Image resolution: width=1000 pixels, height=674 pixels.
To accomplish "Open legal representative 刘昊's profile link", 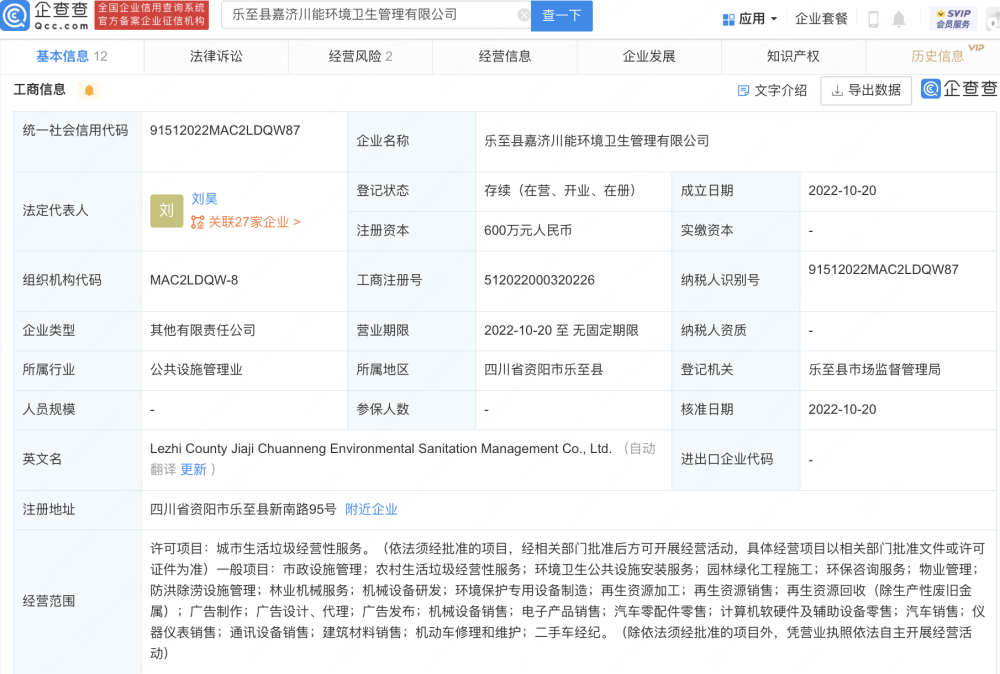I will point(204,199).
